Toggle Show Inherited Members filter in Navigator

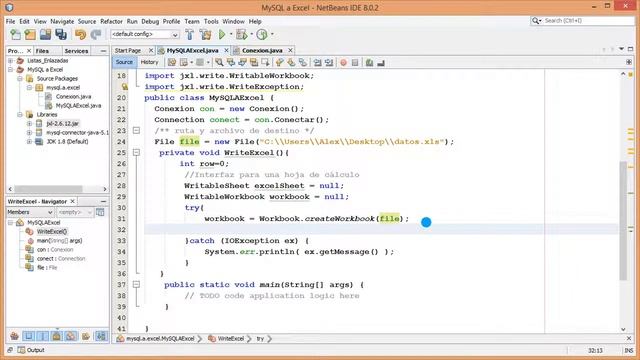click(x=14, y=336)
